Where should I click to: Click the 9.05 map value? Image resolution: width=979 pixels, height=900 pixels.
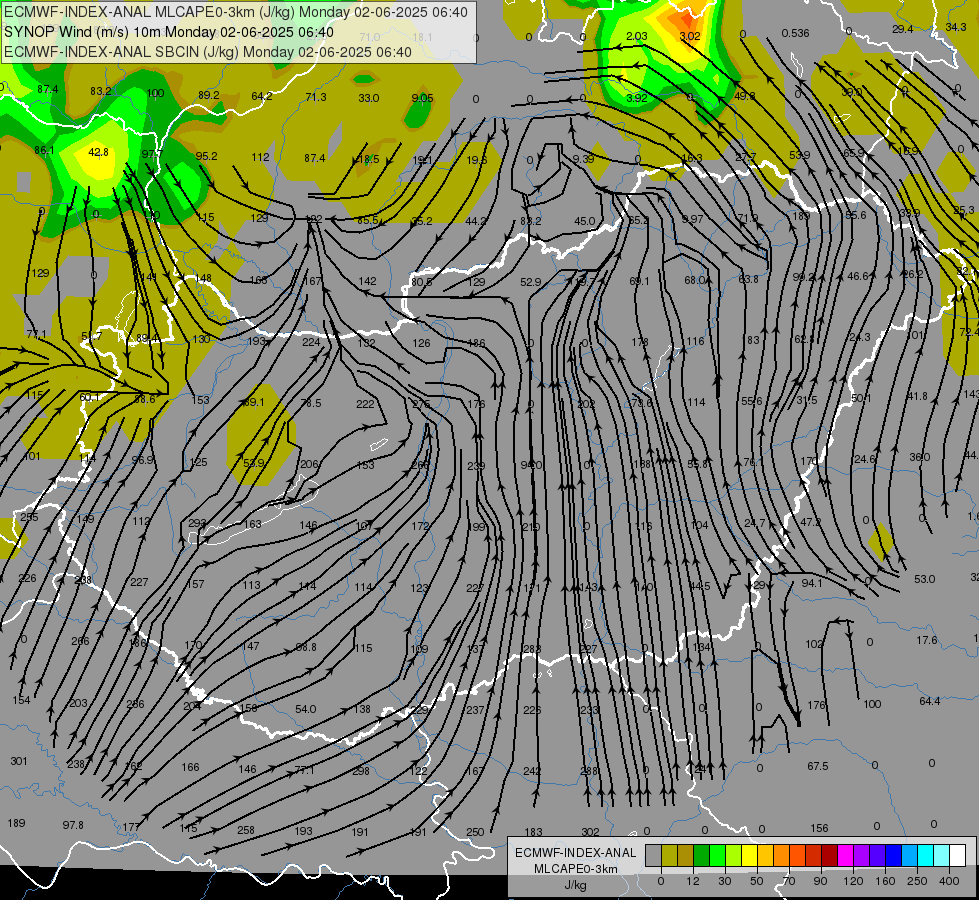[423, 97]
